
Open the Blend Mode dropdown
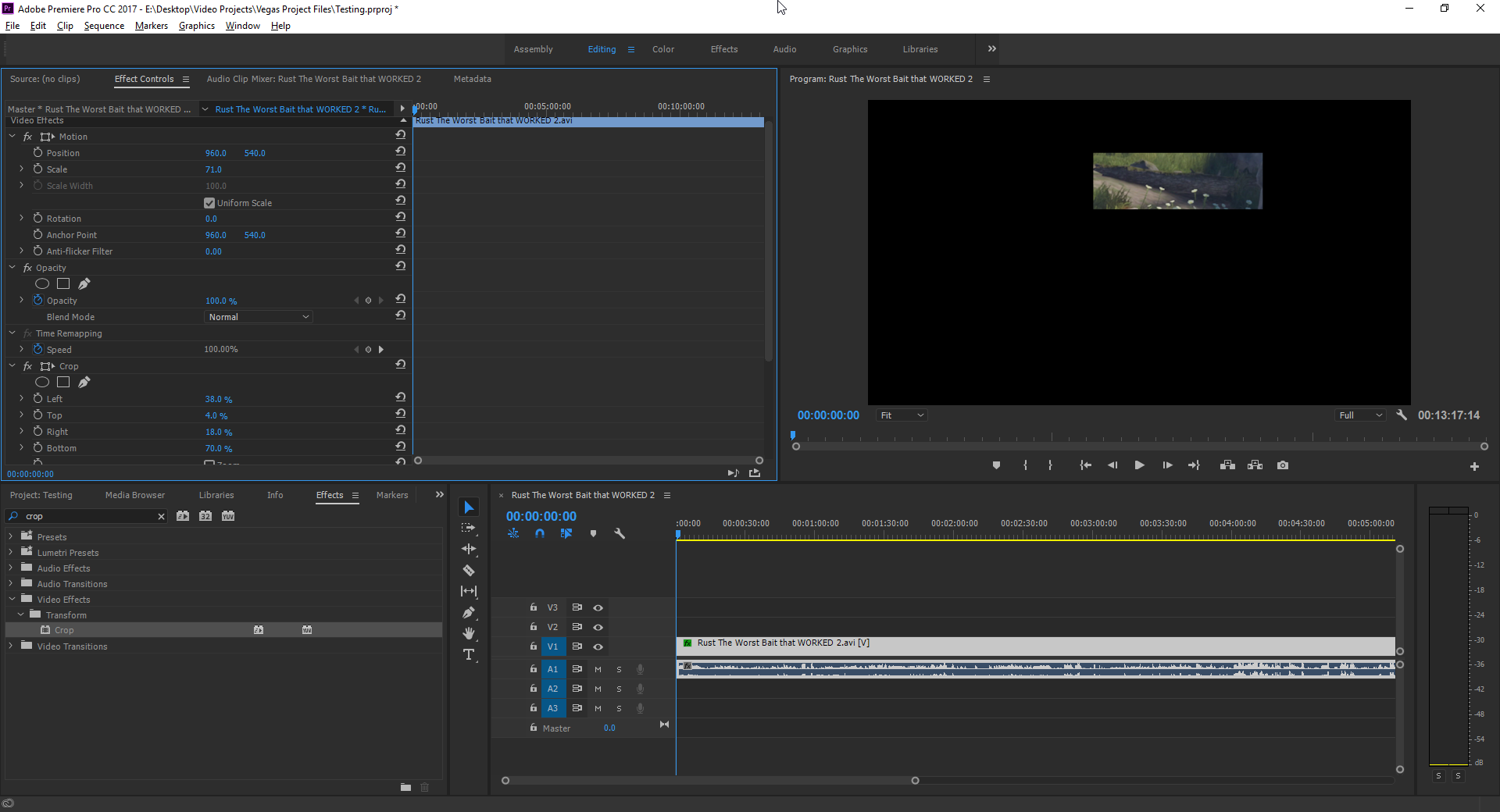[x=258, y=317]
